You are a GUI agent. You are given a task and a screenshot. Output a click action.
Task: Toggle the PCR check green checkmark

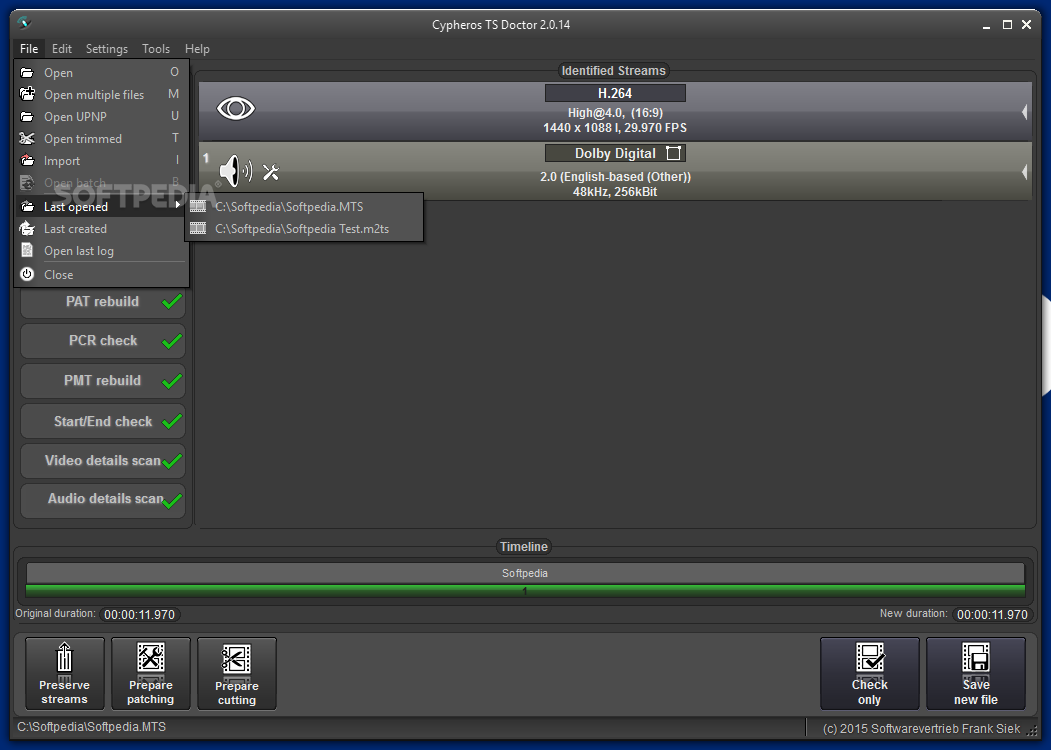point(172,341)
